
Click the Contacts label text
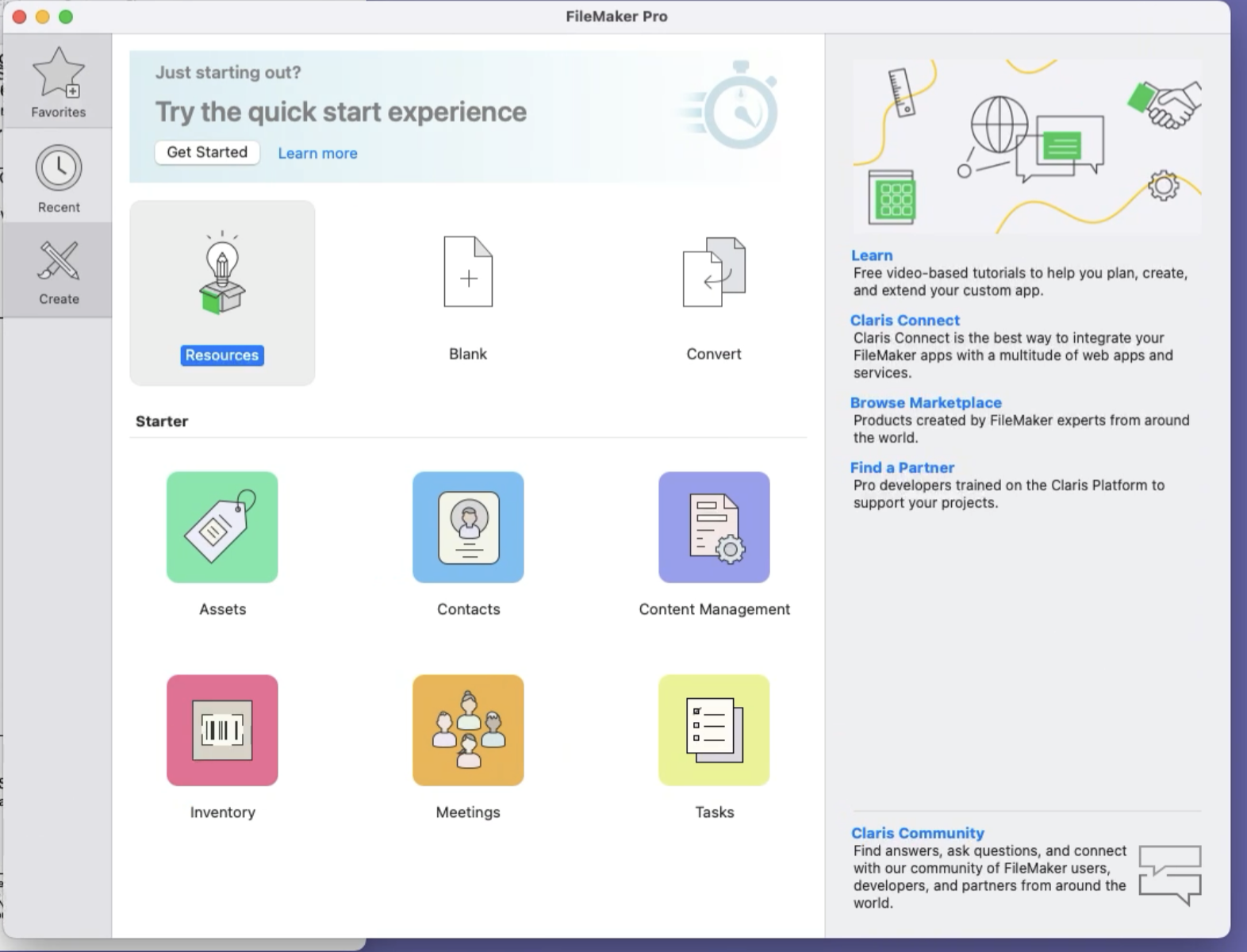click(469, 609)
